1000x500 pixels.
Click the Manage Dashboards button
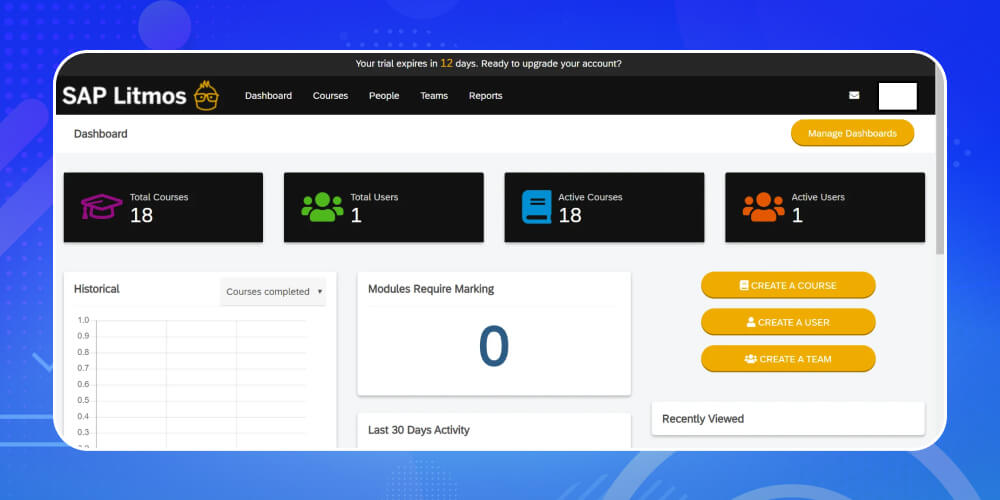click(x=852, y=133)
